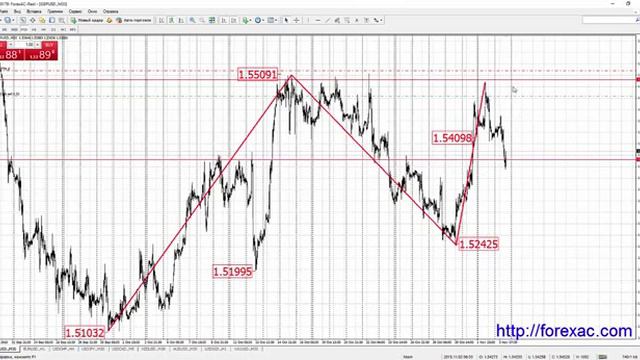
Task: Expand the Arrows tool dropdown arrow
Action: point(381,20)
